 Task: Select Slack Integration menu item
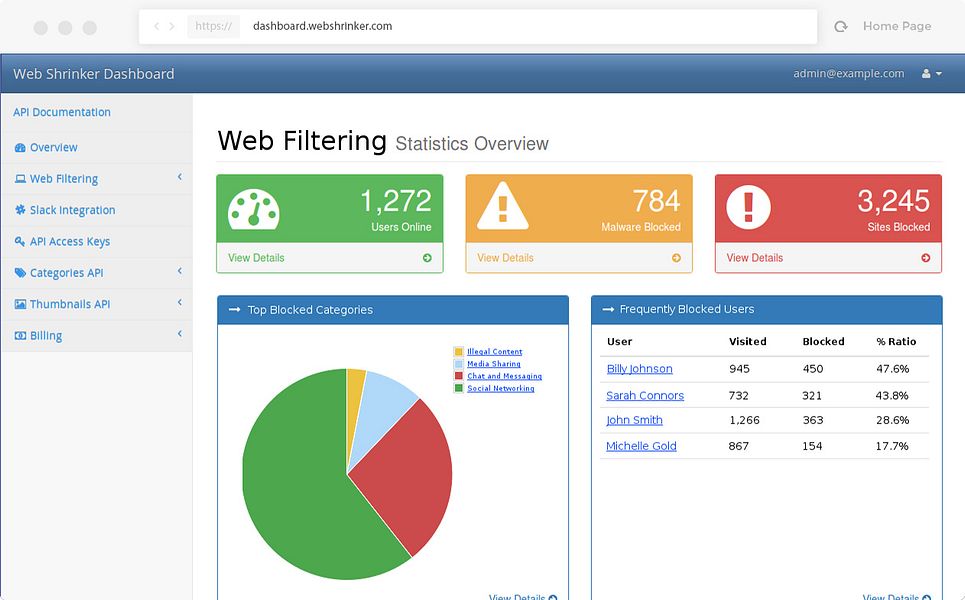pos(73,210)
